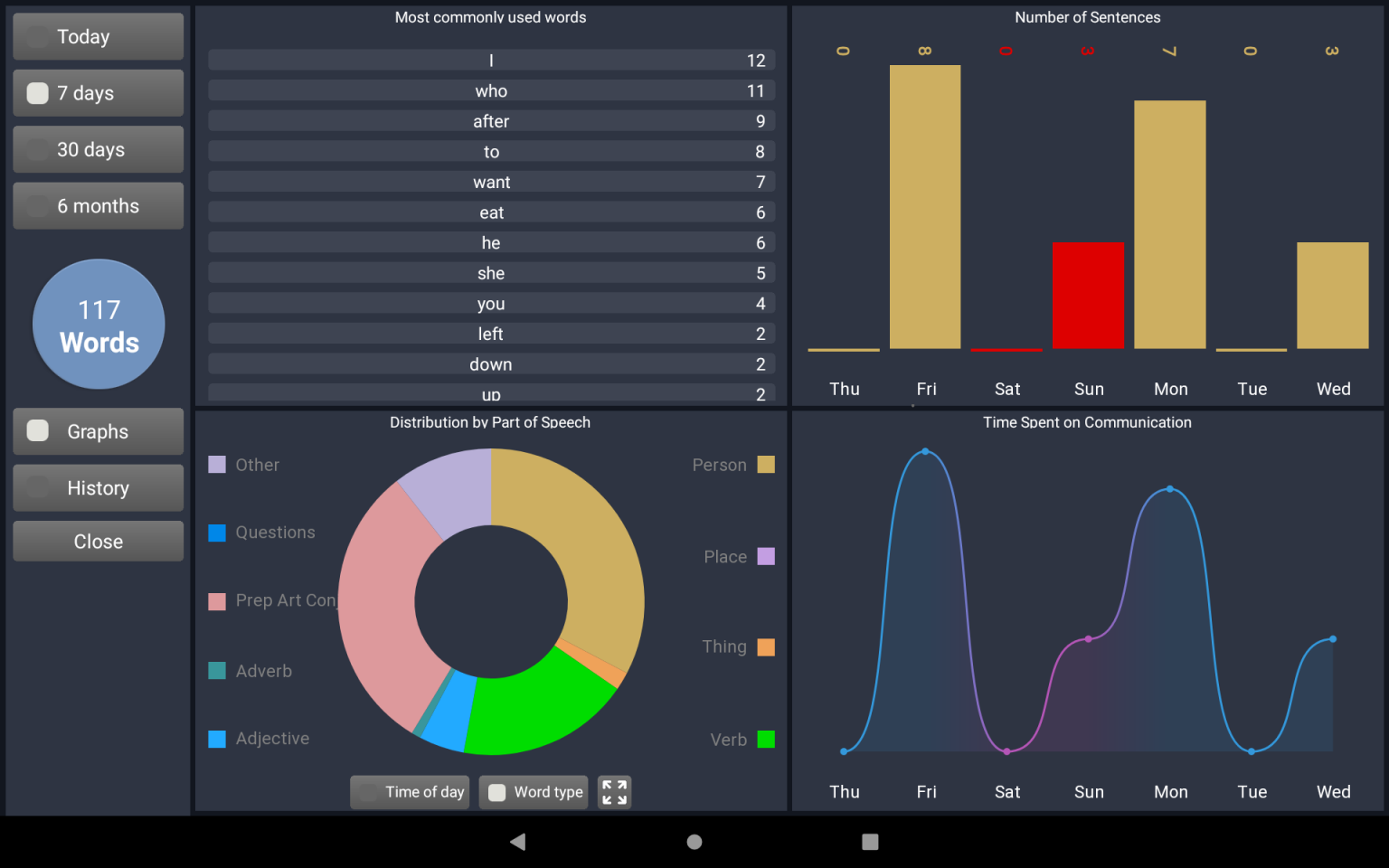Tap the Android home circle icon
The height and width of the screenshot is (868, 1389).
[694, 842]
